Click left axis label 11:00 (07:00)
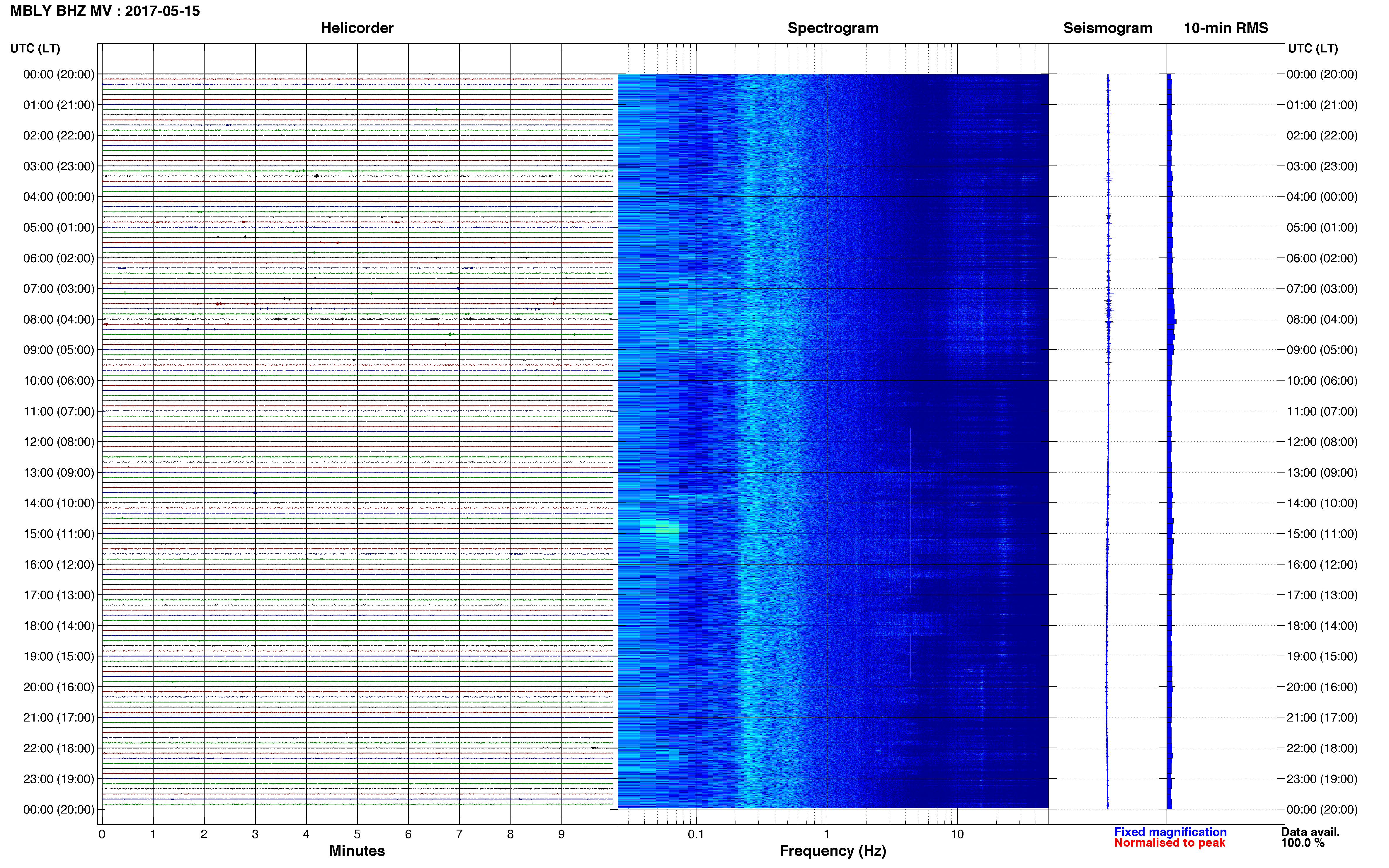1389x868 pixels. tap(59, 411)
